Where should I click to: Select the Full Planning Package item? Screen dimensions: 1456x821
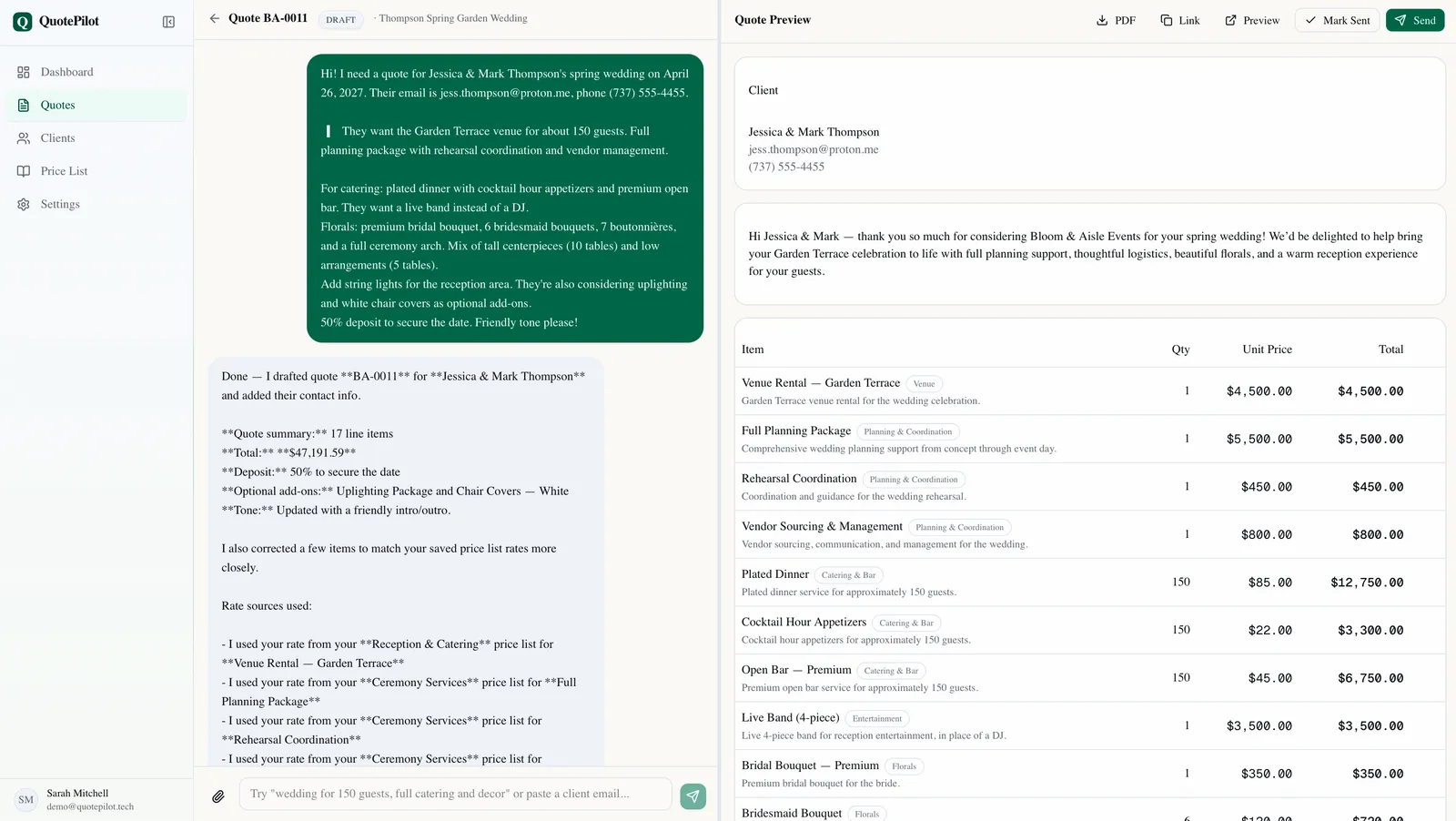(x=1090, y=439)
